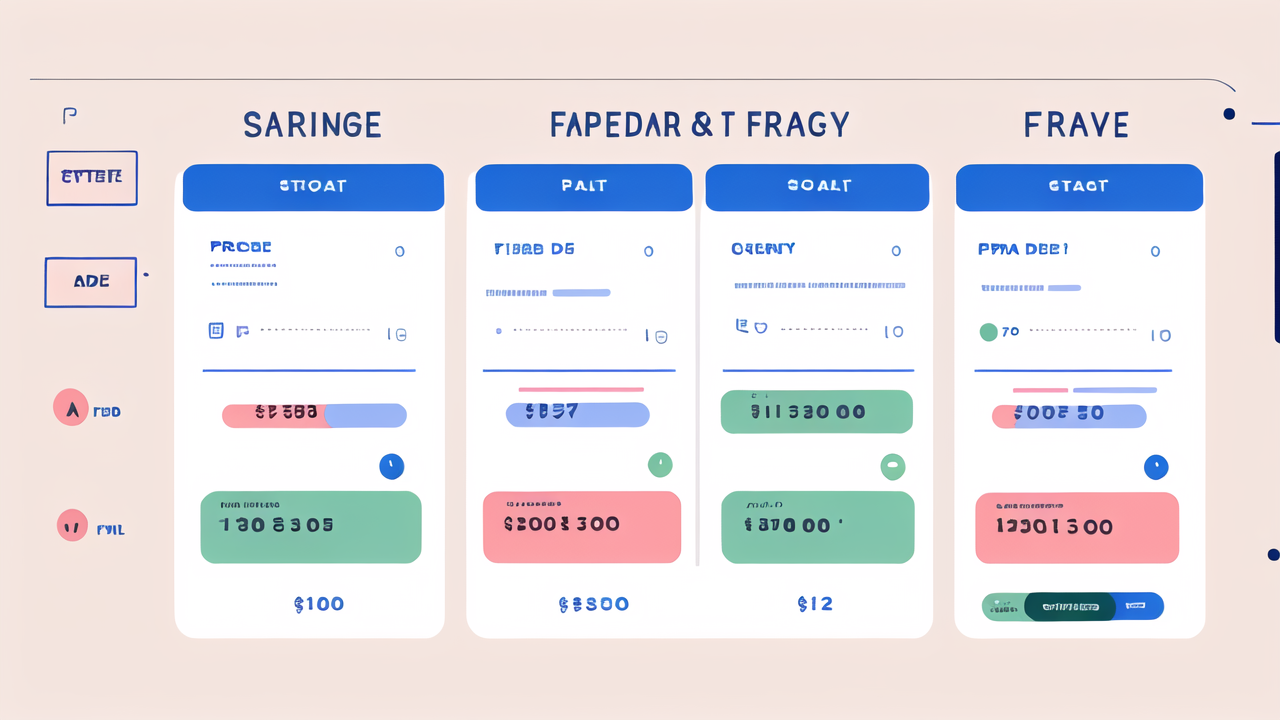
Task: Click the square icon in the STIOAT card
Action: coord(215,330)
